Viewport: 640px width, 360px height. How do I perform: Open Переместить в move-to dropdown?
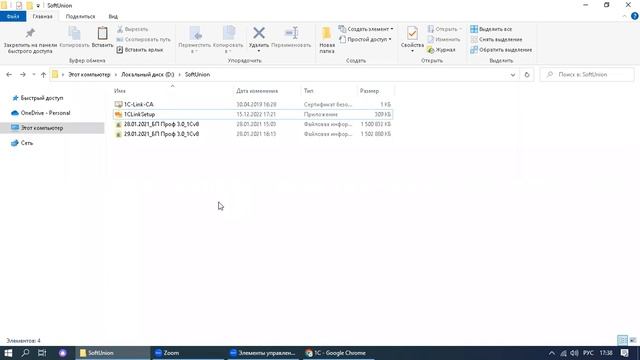[x=195, y=40]
